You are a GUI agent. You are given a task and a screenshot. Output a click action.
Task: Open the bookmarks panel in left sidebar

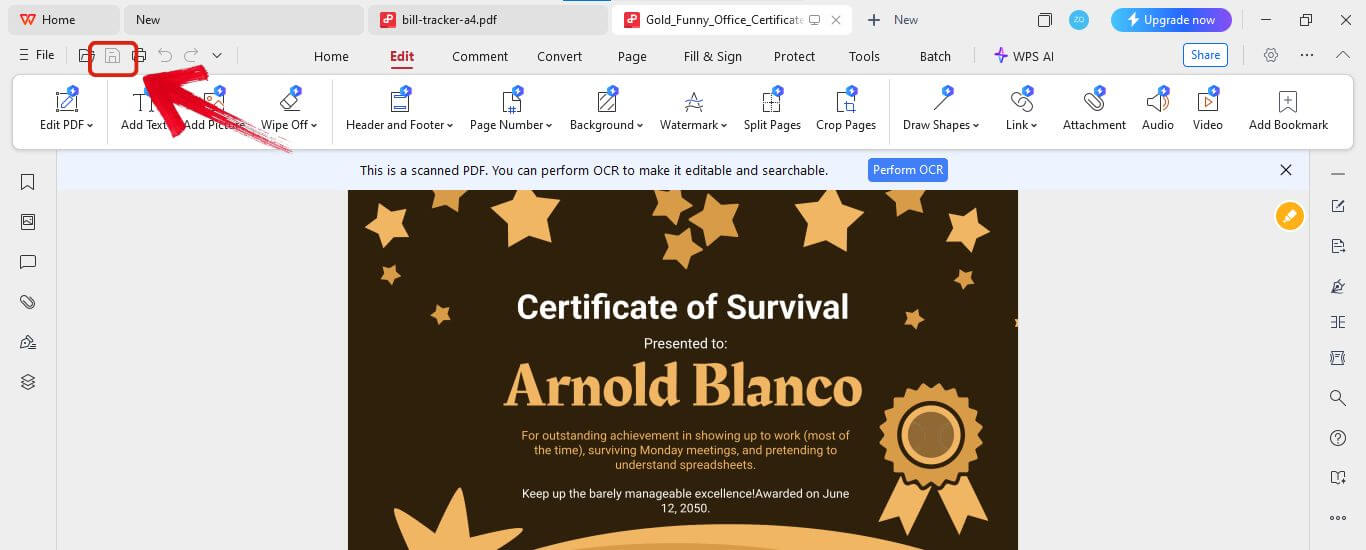(28, 182)
